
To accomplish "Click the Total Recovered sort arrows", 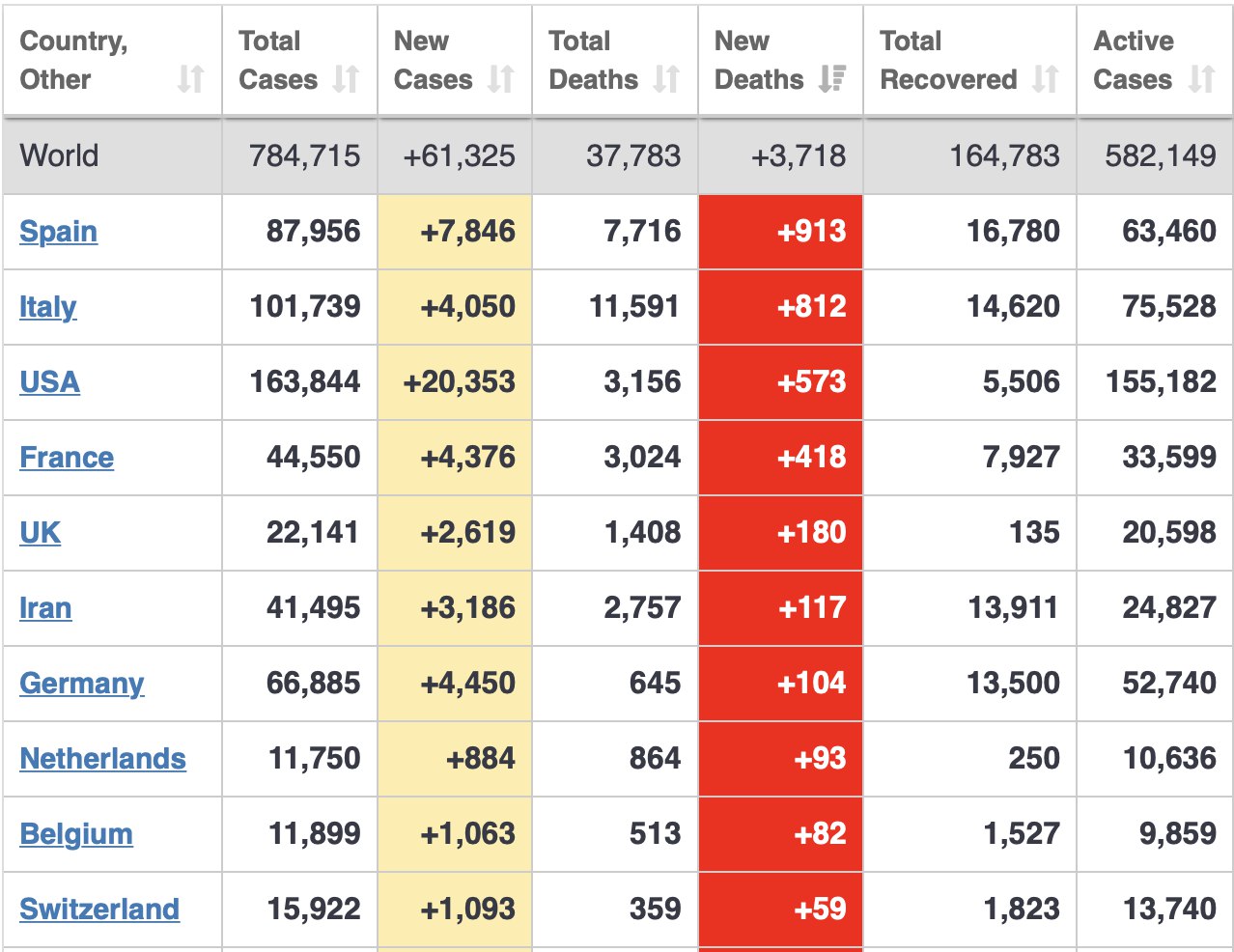I will click(1045, 79).
